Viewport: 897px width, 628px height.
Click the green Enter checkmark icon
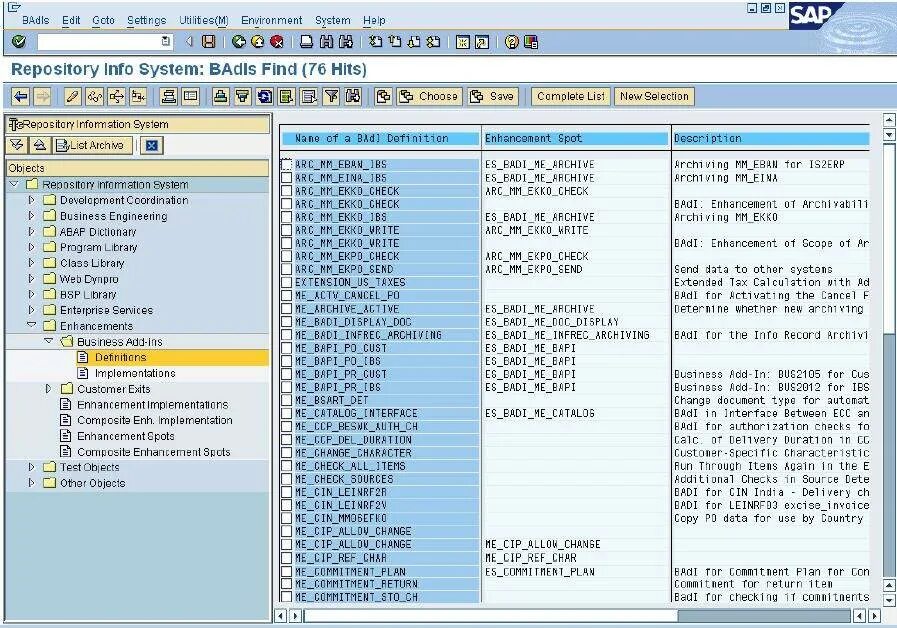coord(19,42)
